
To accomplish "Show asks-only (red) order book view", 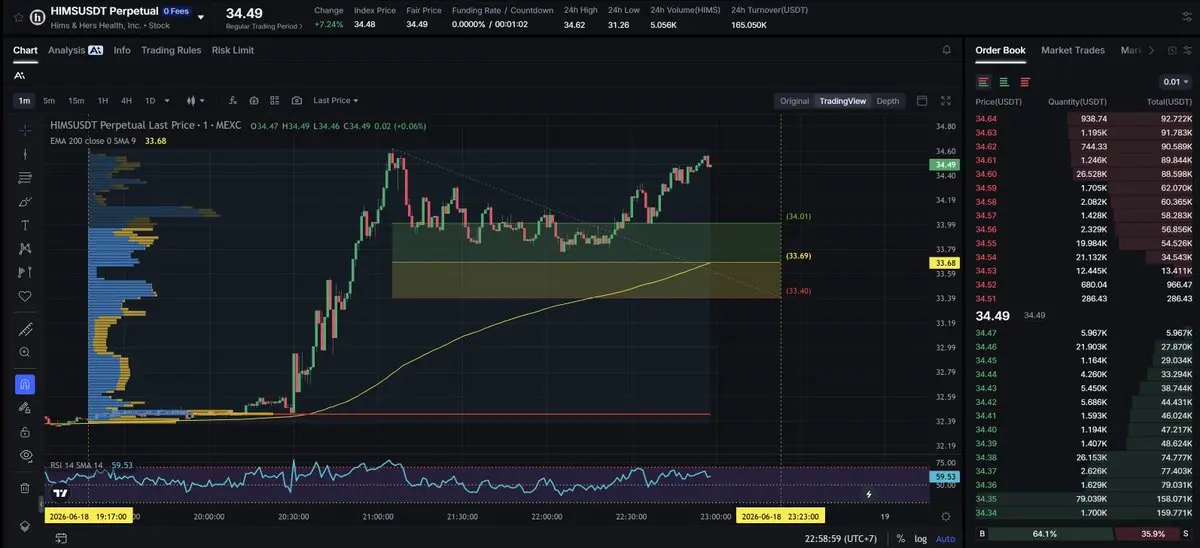I will pyautogui.click(x=1025, y=82).
